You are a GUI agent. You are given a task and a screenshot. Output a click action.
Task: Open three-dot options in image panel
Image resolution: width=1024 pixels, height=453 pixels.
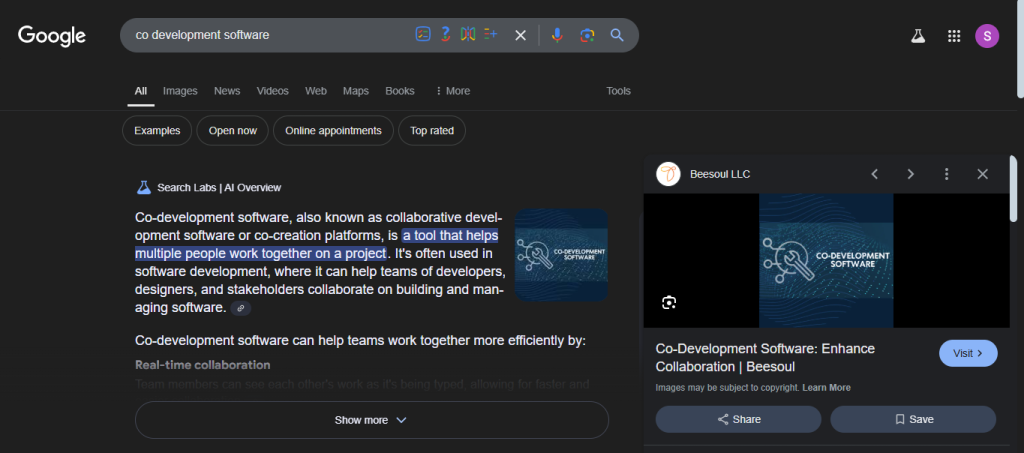946,174
